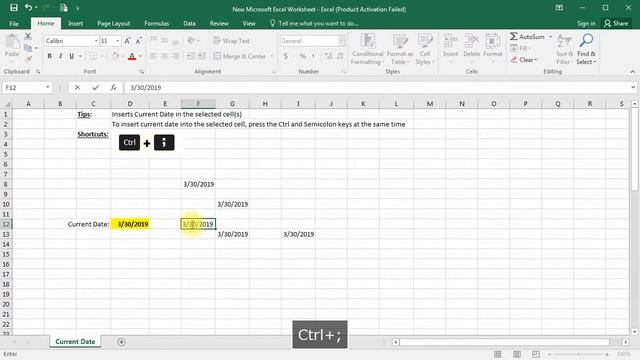Switch to Page Layout view in the status bar
Screen dimensions: 640x360
517,354
